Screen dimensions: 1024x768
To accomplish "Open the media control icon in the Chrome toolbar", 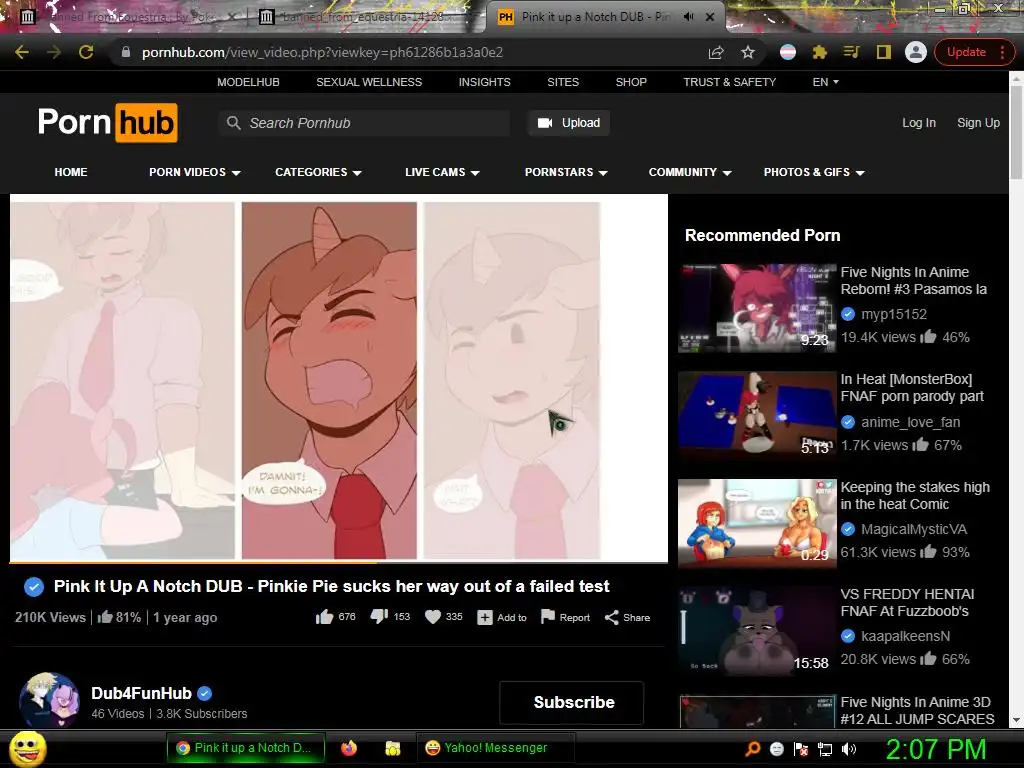I will pyautogui.click(x=851, y=52).
